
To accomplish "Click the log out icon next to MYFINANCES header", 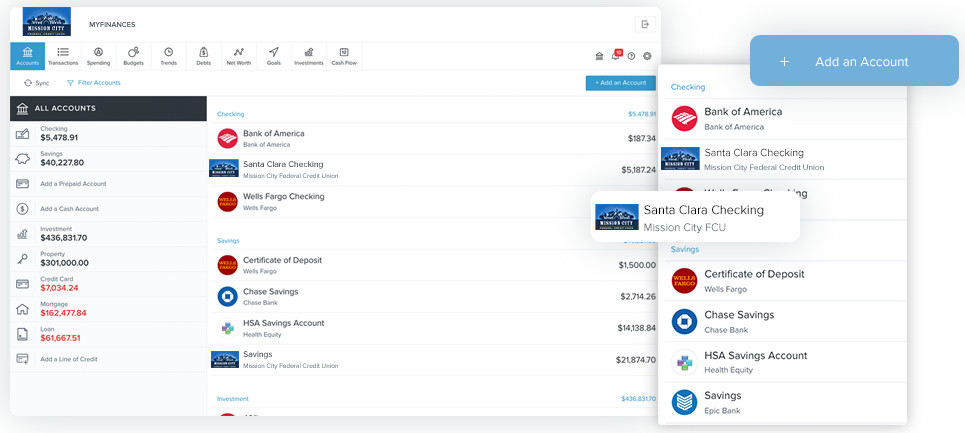I will point(645,24).
